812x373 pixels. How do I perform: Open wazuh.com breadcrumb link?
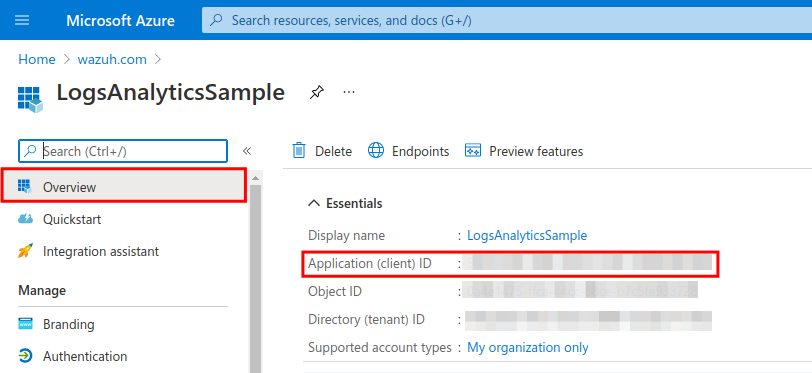(112, 60)
